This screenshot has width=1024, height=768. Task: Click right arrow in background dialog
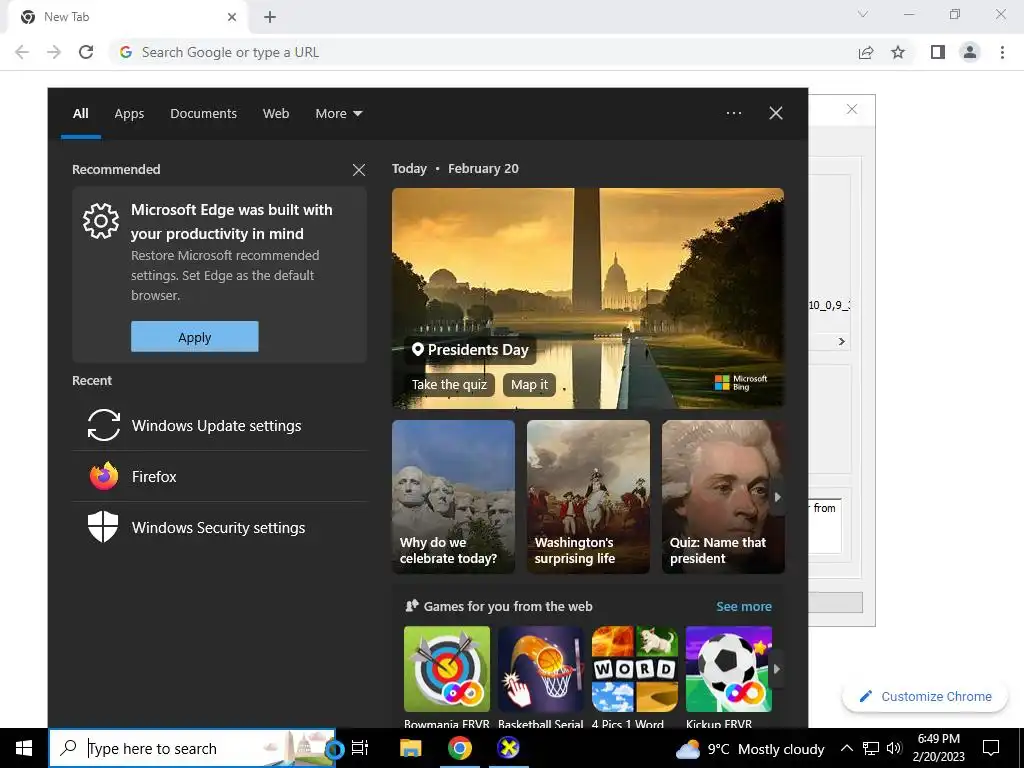pyautogui.click(x=842, y=342)
